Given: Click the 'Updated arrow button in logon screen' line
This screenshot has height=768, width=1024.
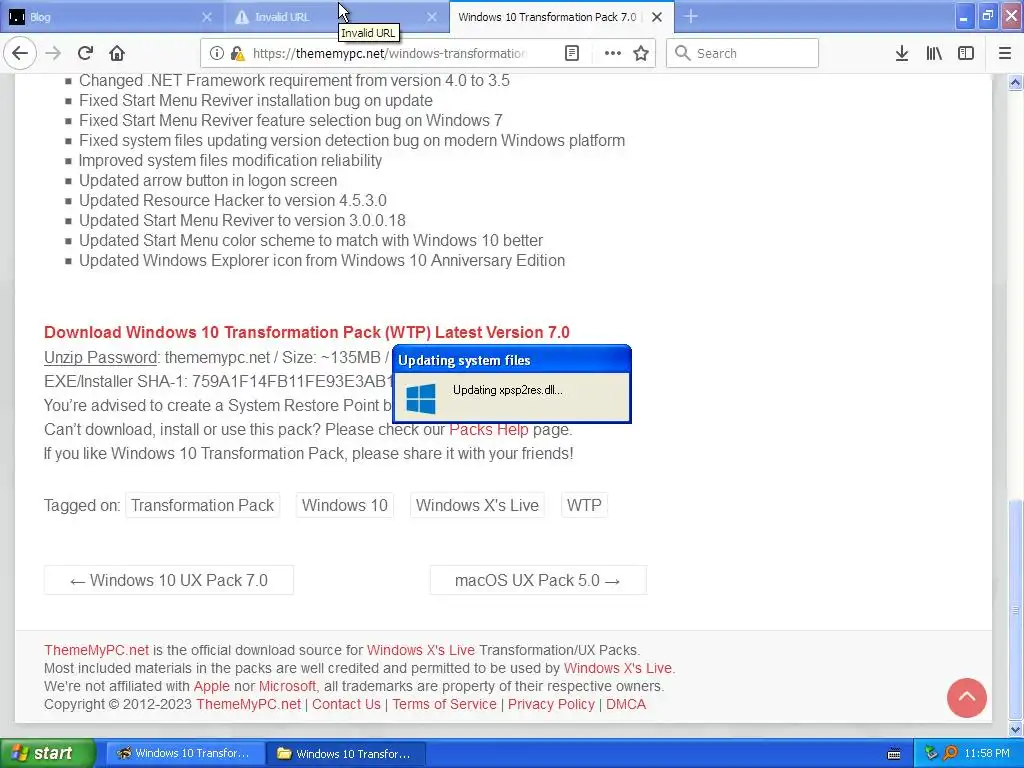Looking at the screenshot, I should (208, 181).
